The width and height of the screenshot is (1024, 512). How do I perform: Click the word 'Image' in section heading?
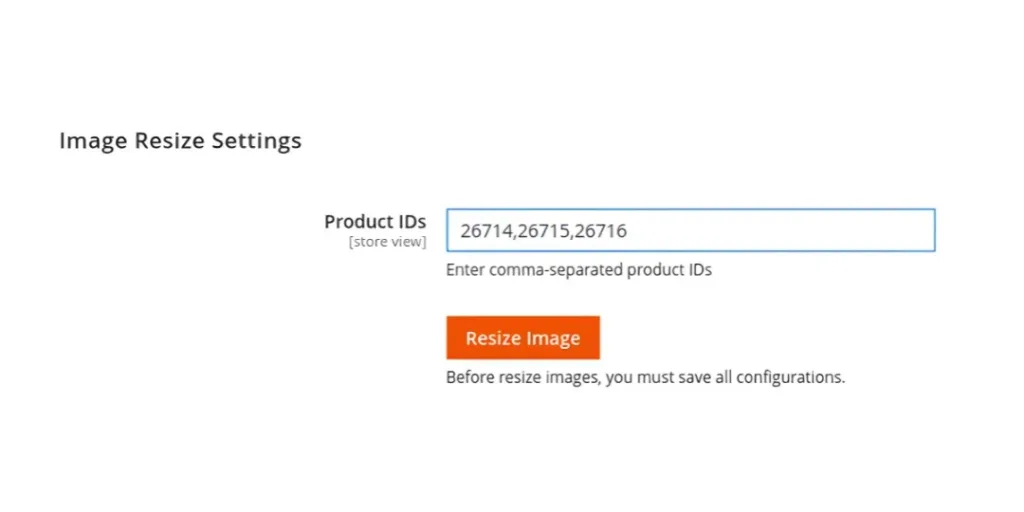point(92,141)
